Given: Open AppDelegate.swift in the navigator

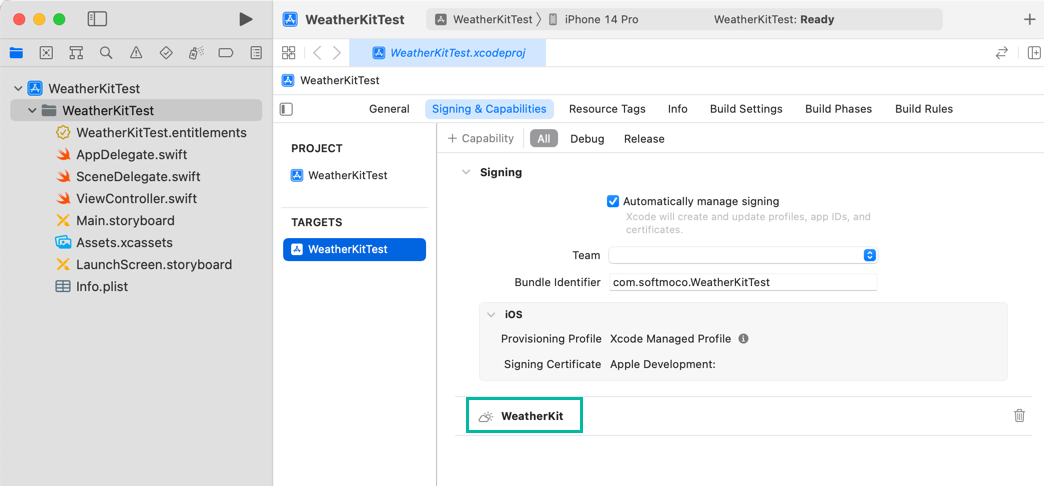Looking at the screenshot, I should click(131, 155).
